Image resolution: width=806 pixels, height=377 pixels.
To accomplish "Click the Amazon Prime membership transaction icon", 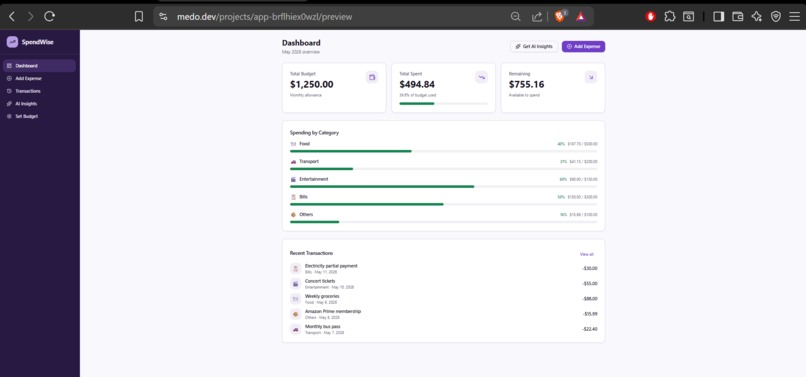I will 296,314.
